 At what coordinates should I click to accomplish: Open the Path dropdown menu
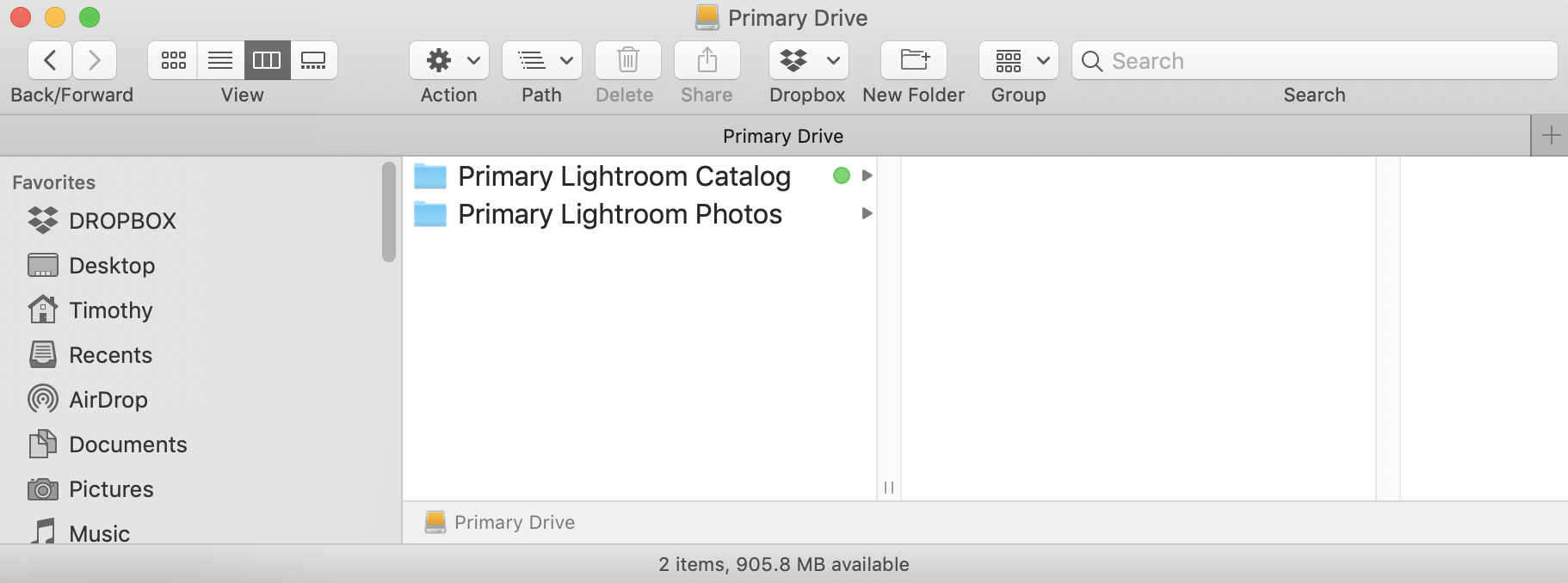click(542, 60)
